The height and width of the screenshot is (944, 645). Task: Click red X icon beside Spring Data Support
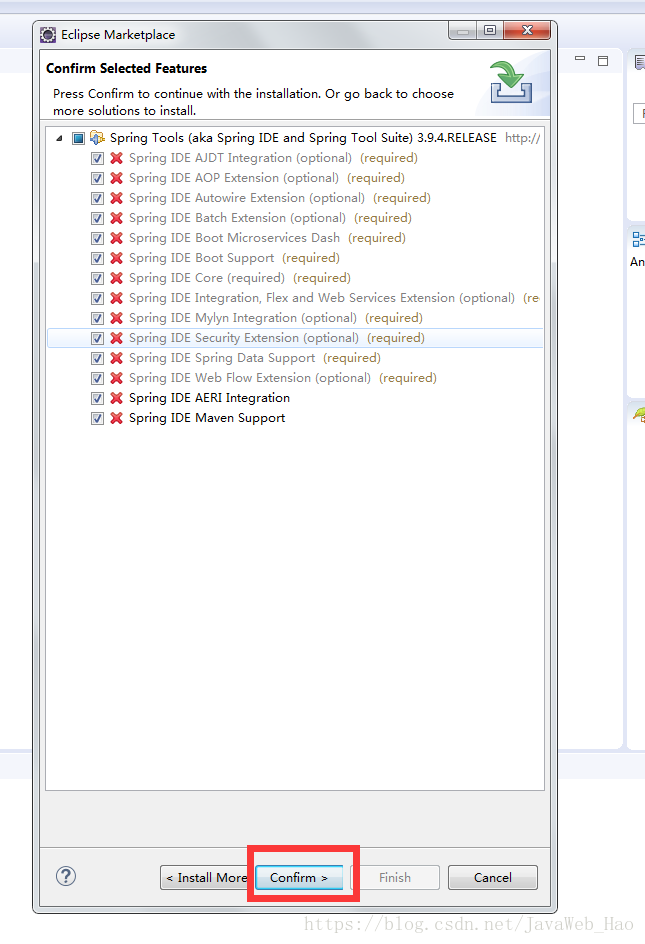click(x=117, y=358)
